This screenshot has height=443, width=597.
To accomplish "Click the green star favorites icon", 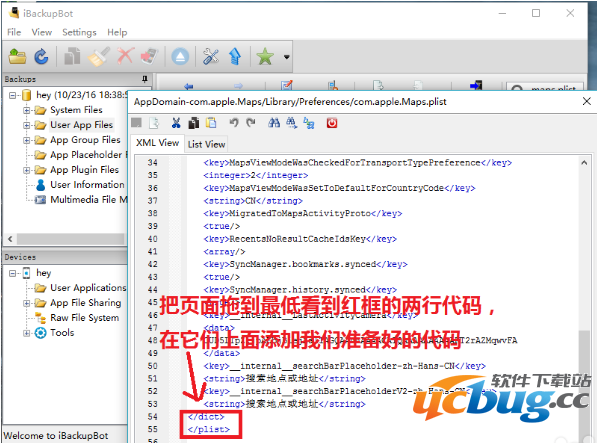I will tap(265, 57).
